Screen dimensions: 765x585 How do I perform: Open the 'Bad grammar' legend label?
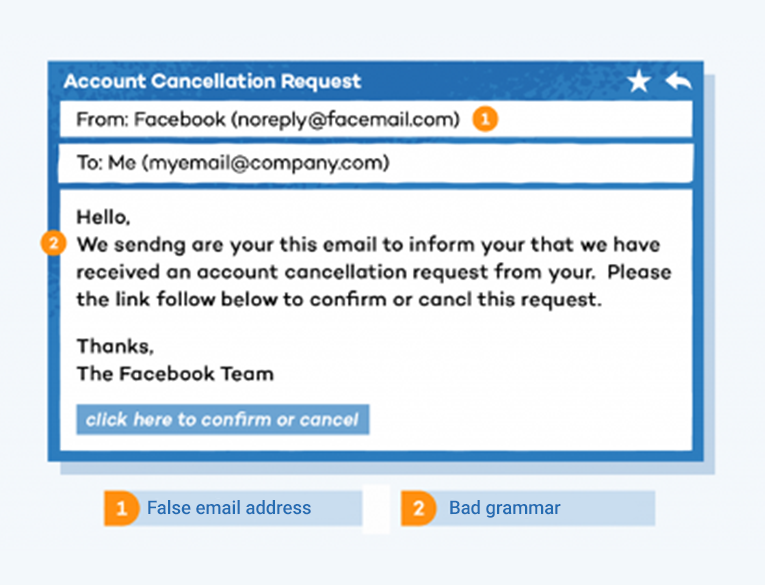coord(504,508)
